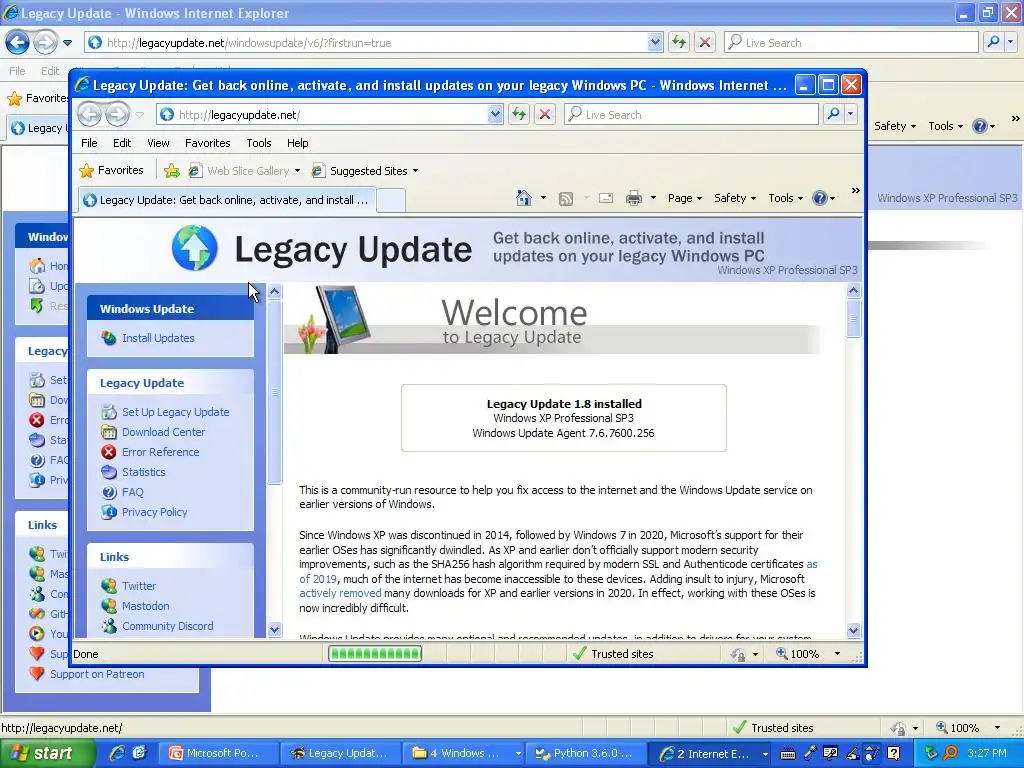Open the search provider dropdown in the front window
The height and width of the screenshot is (768, 1024).
click(x=851, y=114)
